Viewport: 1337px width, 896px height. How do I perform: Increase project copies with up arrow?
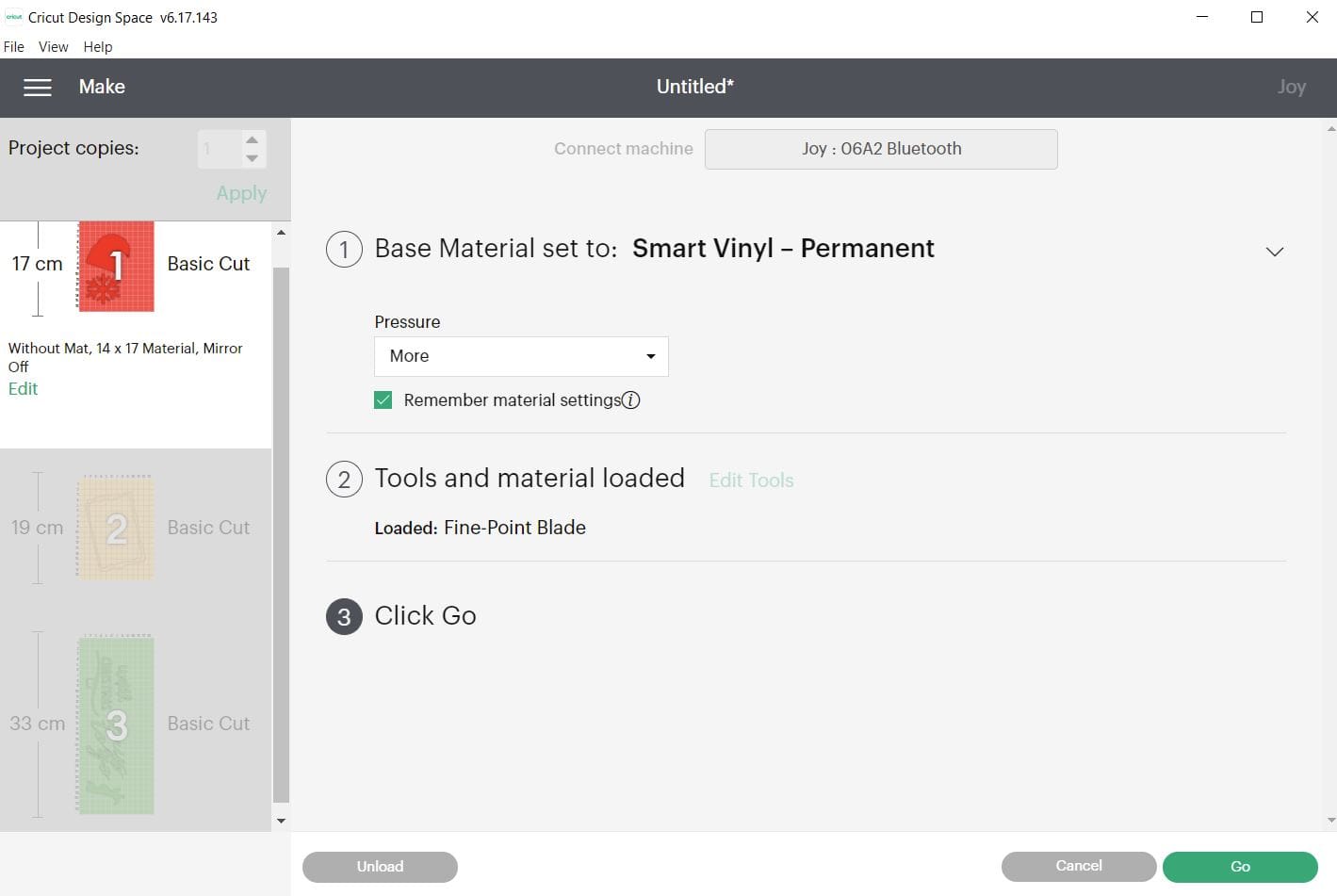pos(252,139)
